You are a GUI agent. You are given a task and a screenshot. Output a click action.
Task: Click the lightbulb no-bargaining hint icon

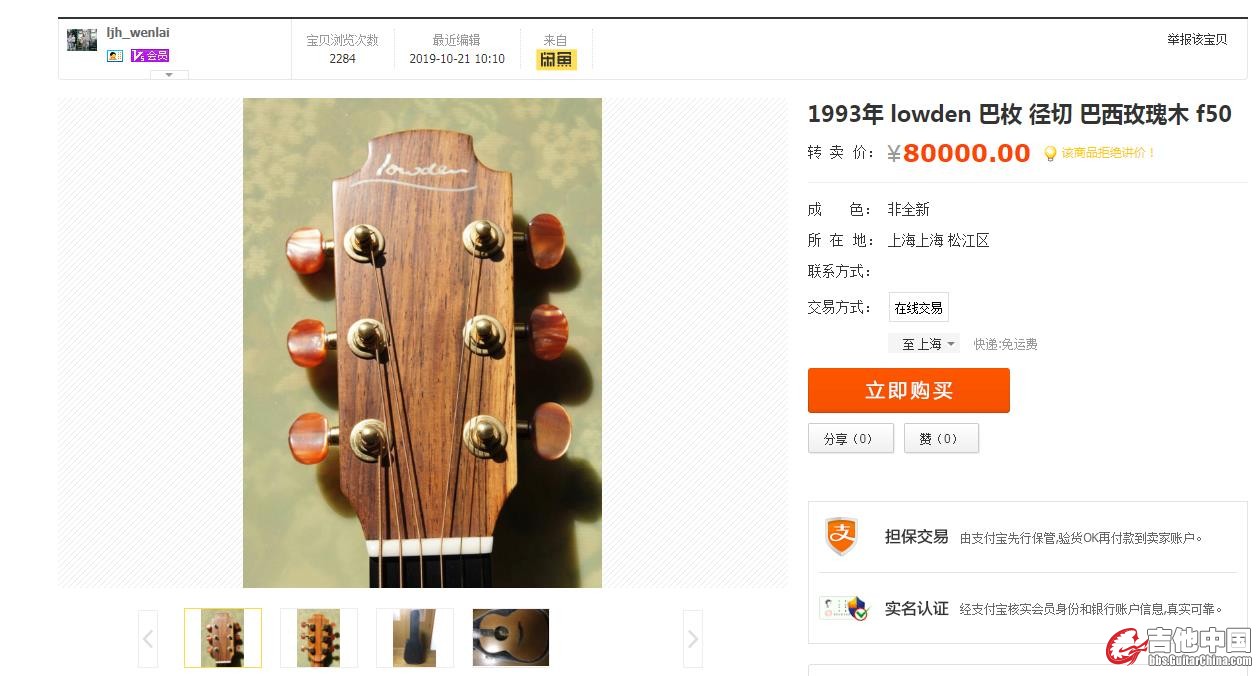pyautogui.click(x=1050, y=154)
